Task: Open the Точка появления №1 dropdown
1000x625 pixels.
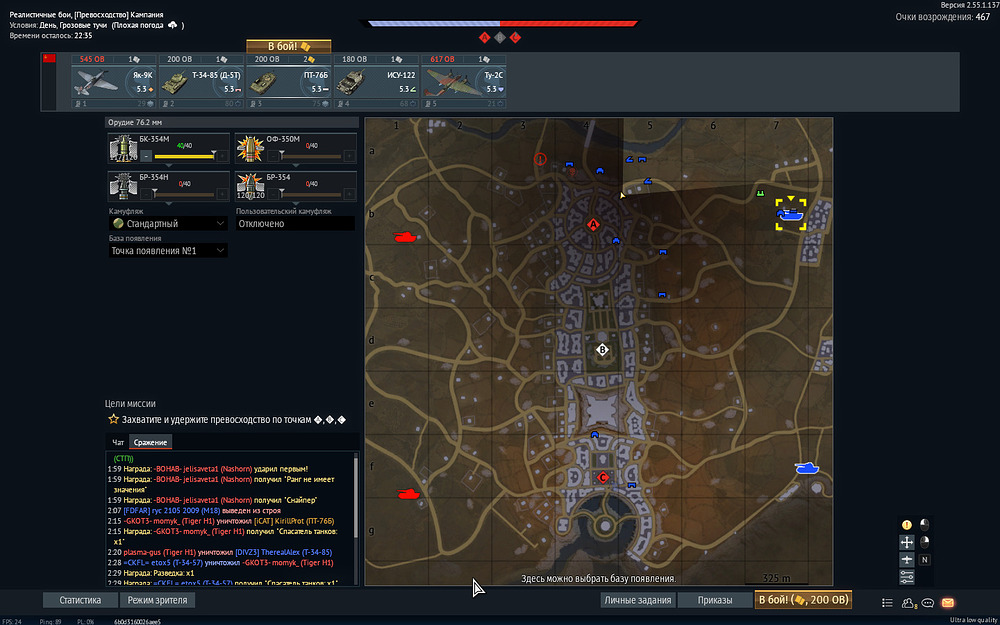Action: click(168, 251)
